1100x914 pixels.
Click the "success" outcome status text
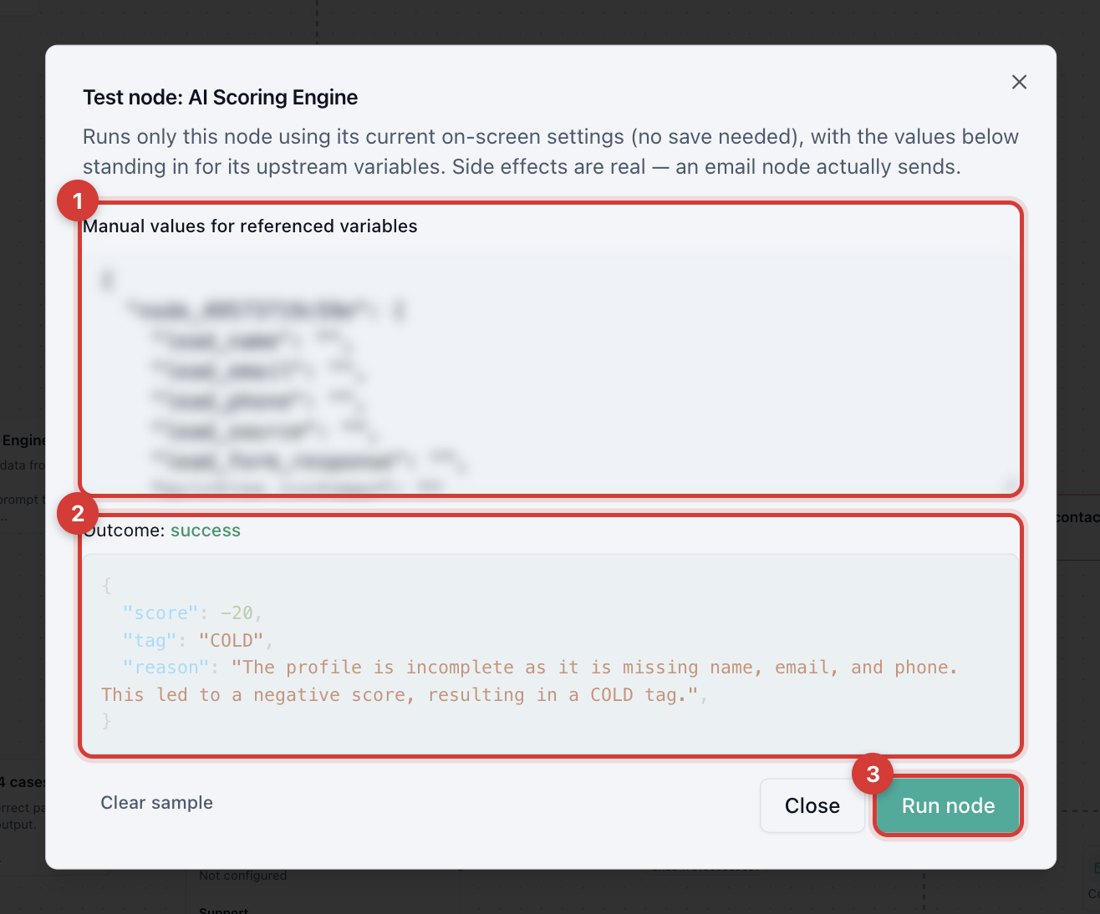206,530
